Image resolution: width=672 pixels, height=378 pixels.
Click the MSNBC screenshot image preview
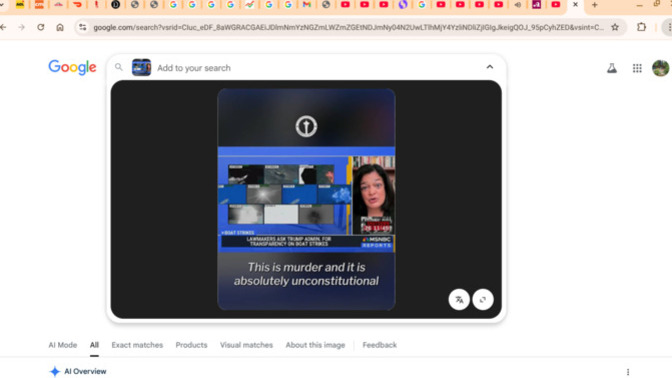point(306,199)
